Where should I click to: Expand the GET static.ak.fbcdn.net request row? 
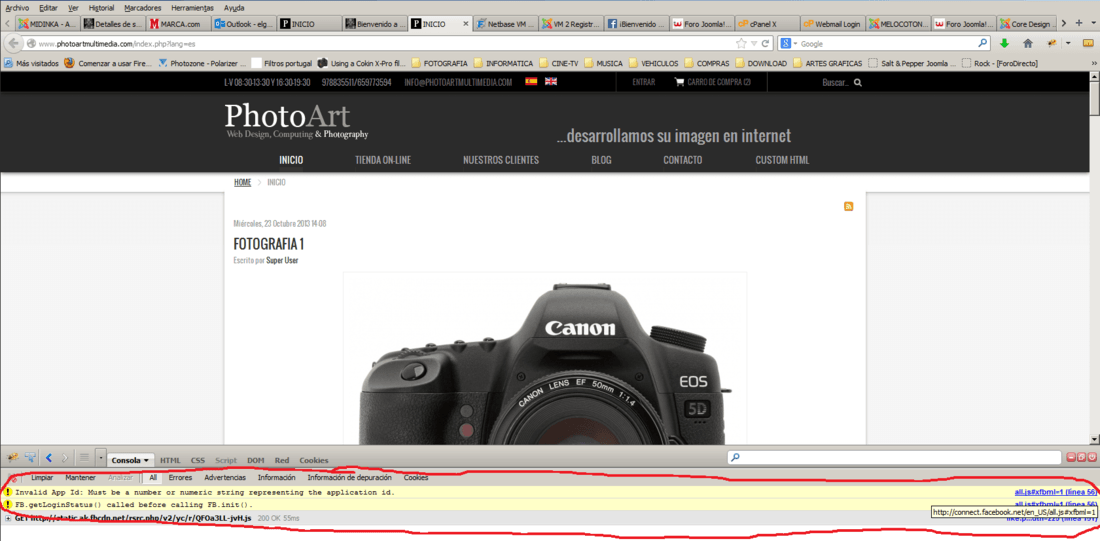[x=8, y=518]
